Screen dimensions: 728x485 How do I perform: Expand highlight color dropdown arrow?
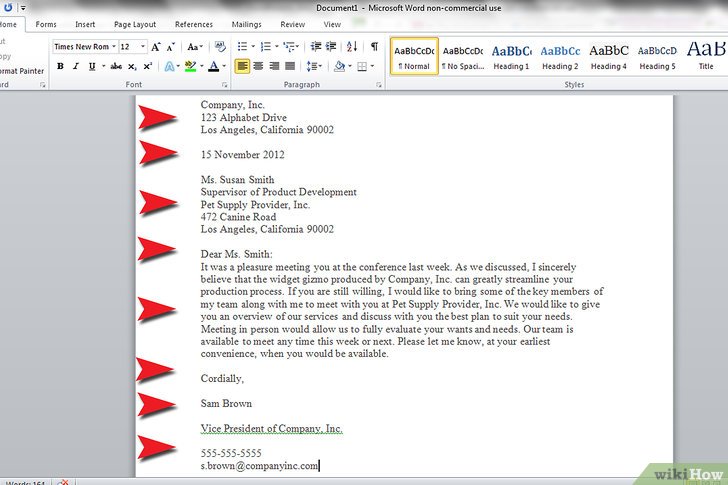(202, 66)
